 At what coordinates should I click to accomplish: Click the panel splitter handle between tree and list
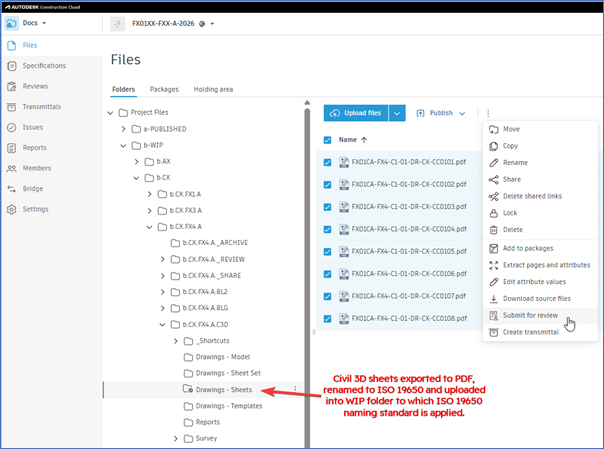(314, 332)
